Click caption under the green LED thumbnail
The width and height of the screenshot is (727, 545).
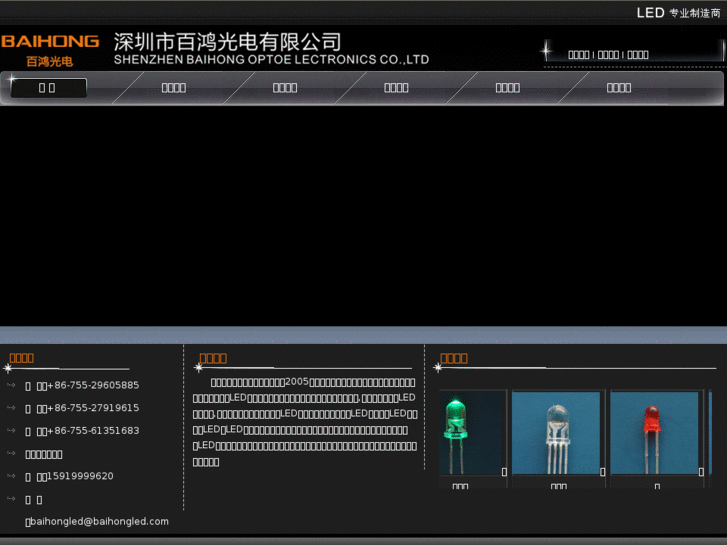[x=460, y=486]
